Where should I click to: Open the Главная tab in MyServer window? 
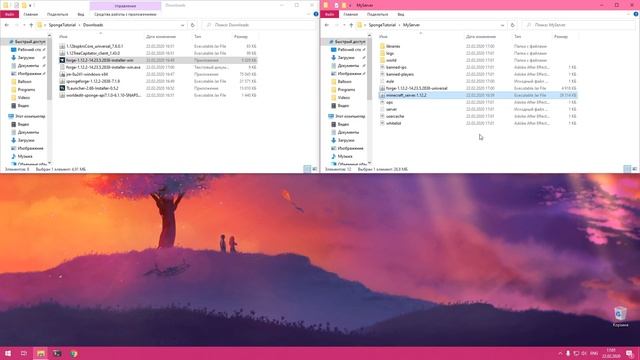[x=351, y=14]
